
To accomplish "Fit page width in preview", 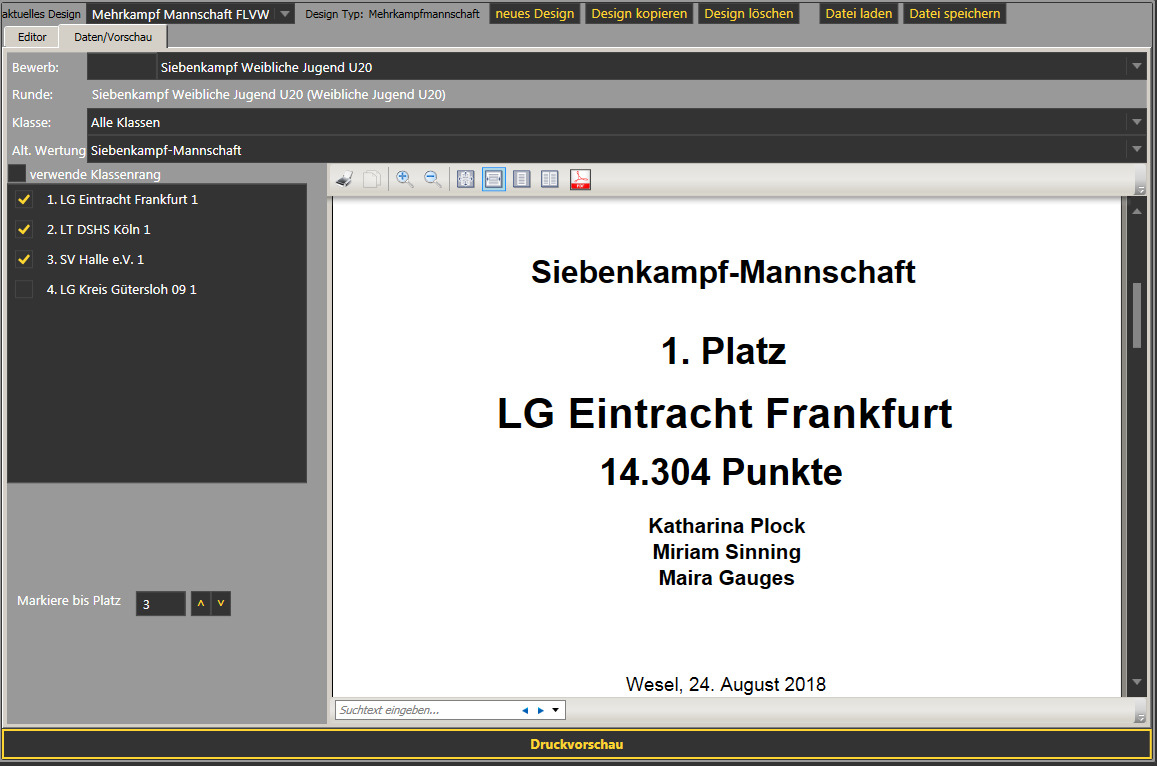I will [x=494, y=179].
